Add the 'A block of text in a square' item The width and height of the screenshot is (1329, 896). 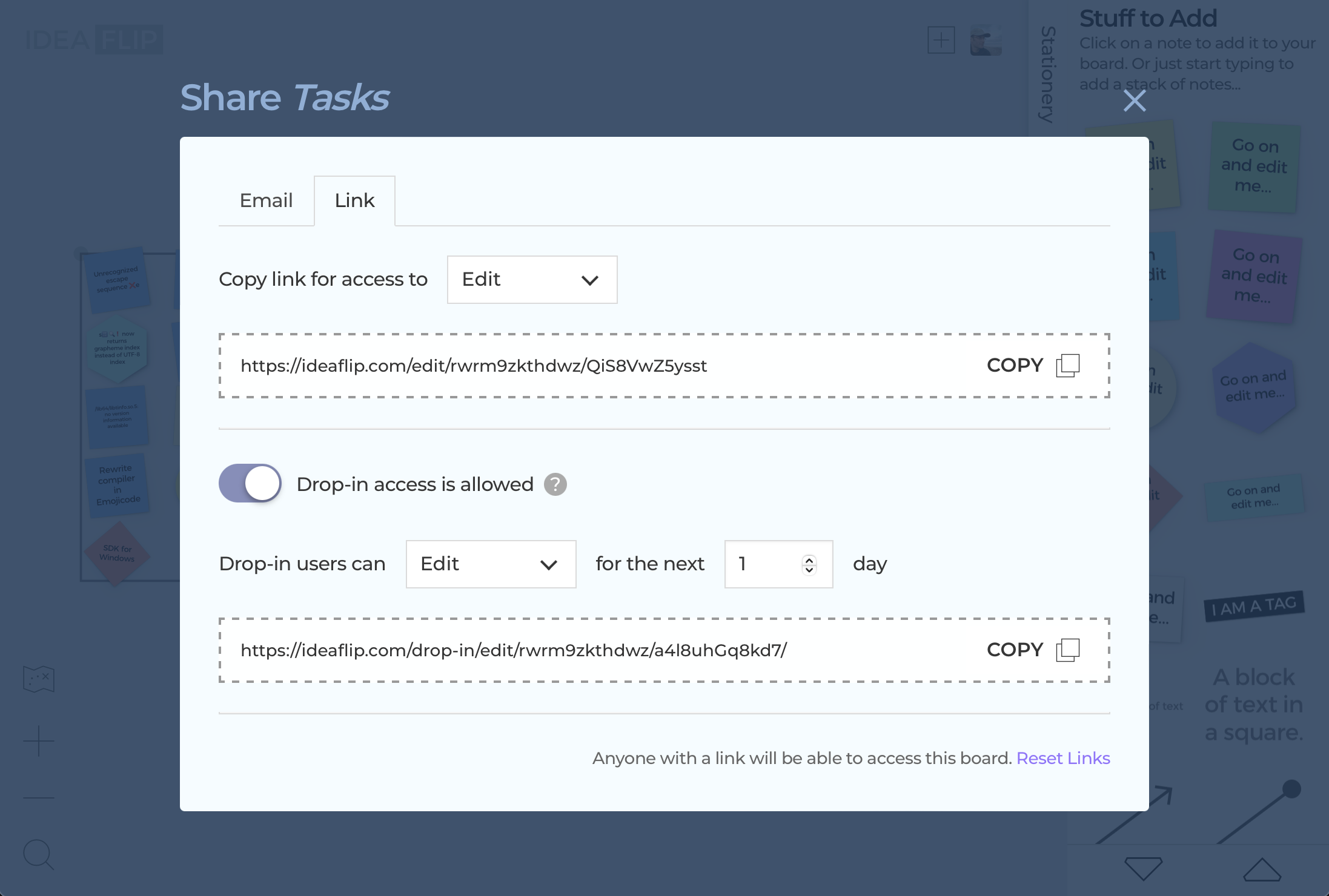[1253, 704]
